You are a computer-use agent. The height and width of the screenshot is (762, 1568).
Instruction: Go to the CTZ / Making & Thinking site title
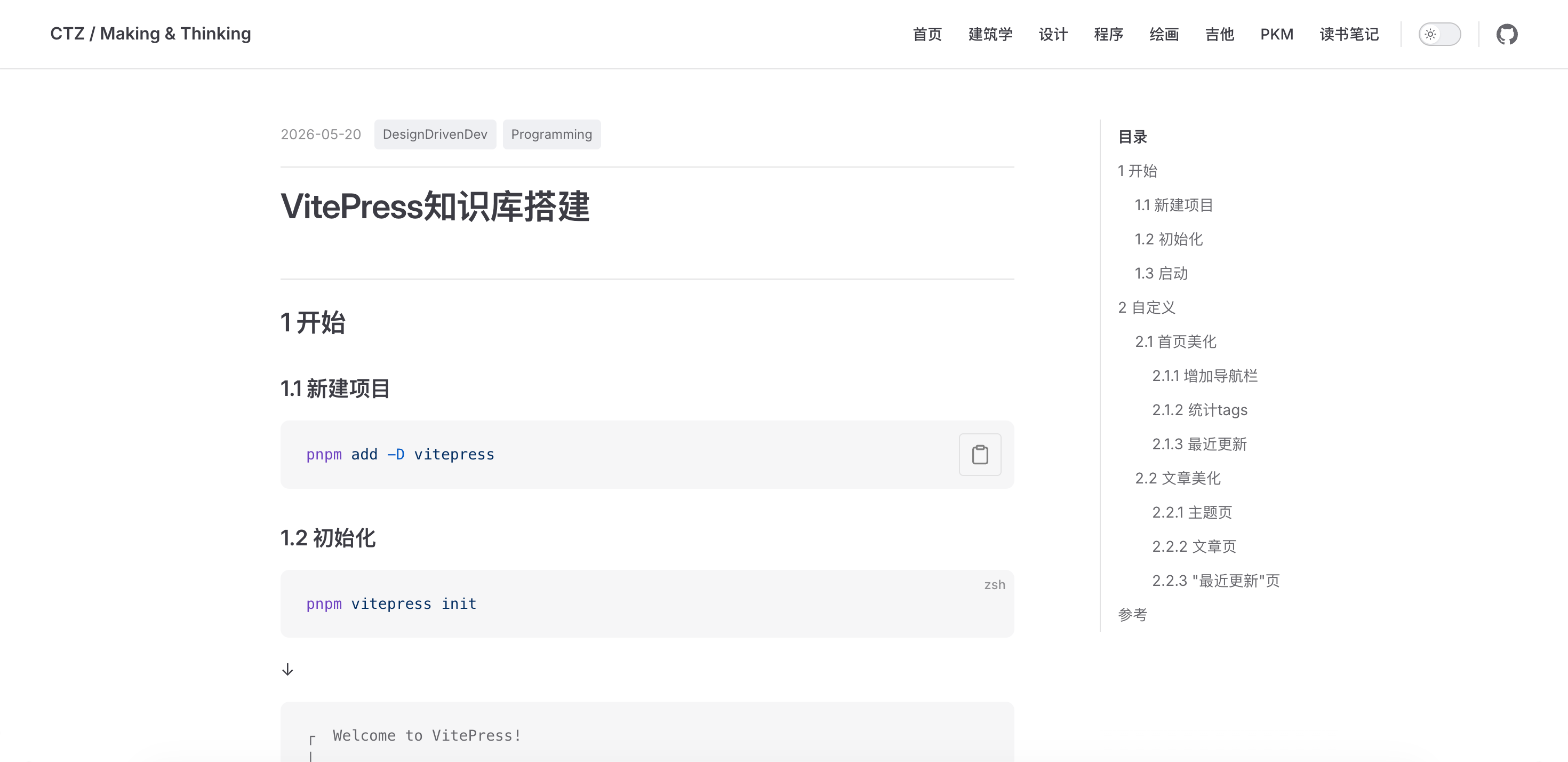tap(150, 34)
